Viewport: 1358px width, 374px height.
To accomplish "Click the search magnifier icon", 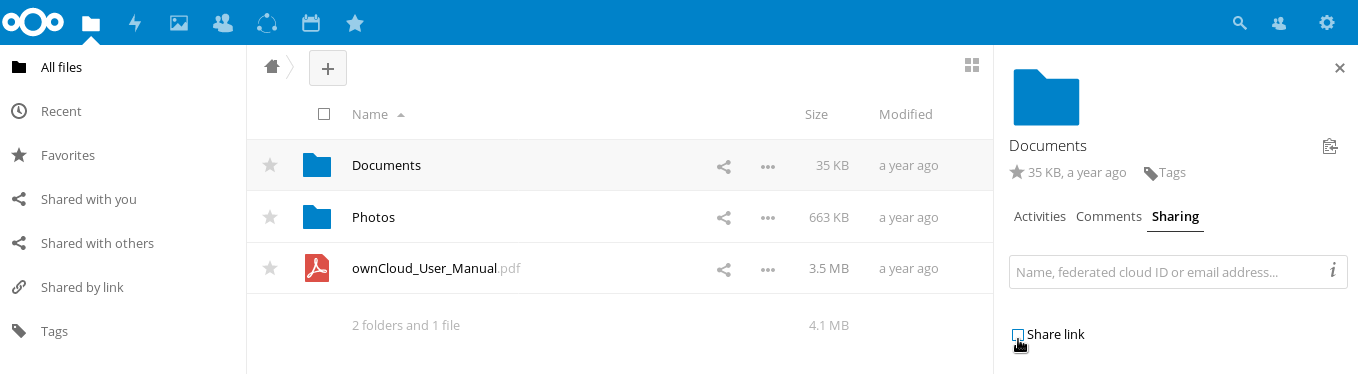I will 1240,23.
